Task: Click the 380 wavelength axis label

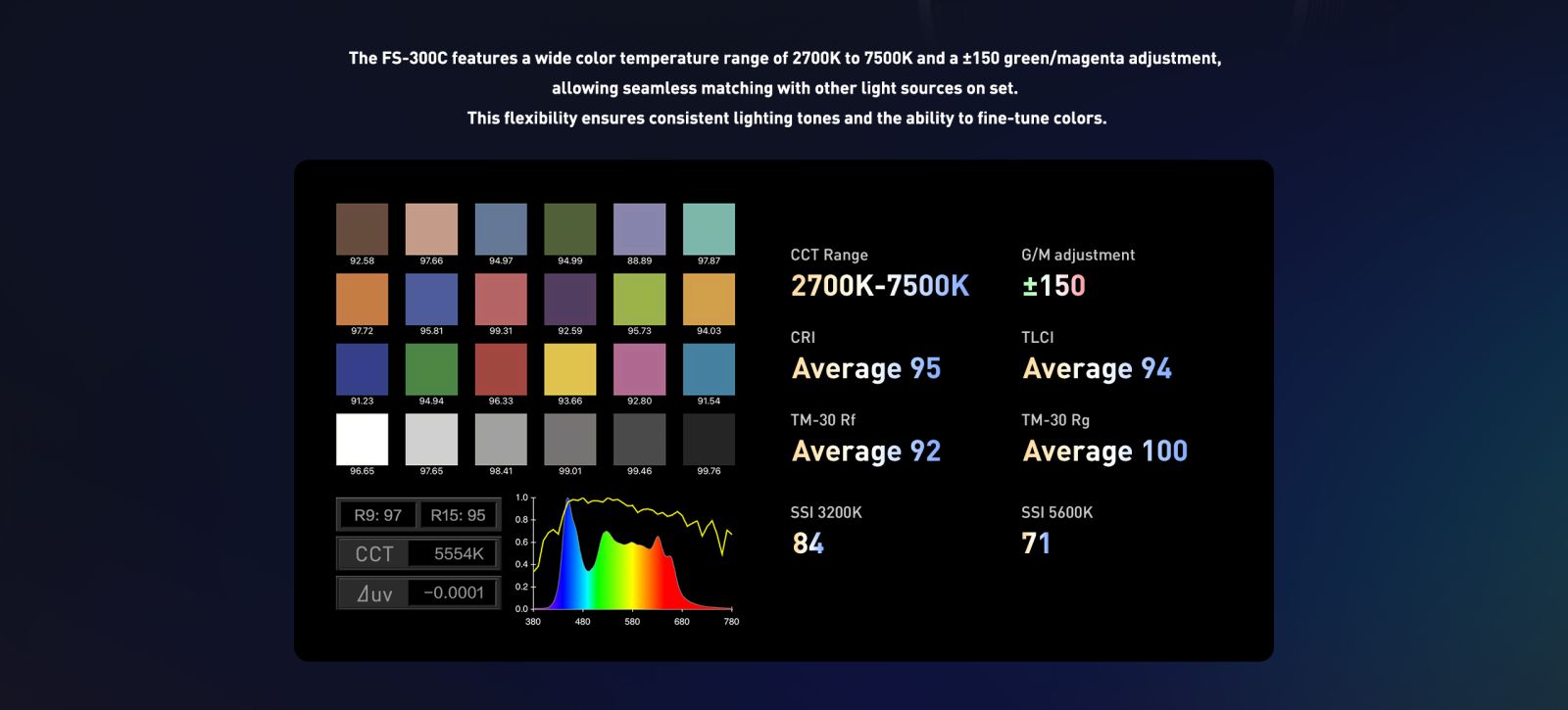Action: 533,622
